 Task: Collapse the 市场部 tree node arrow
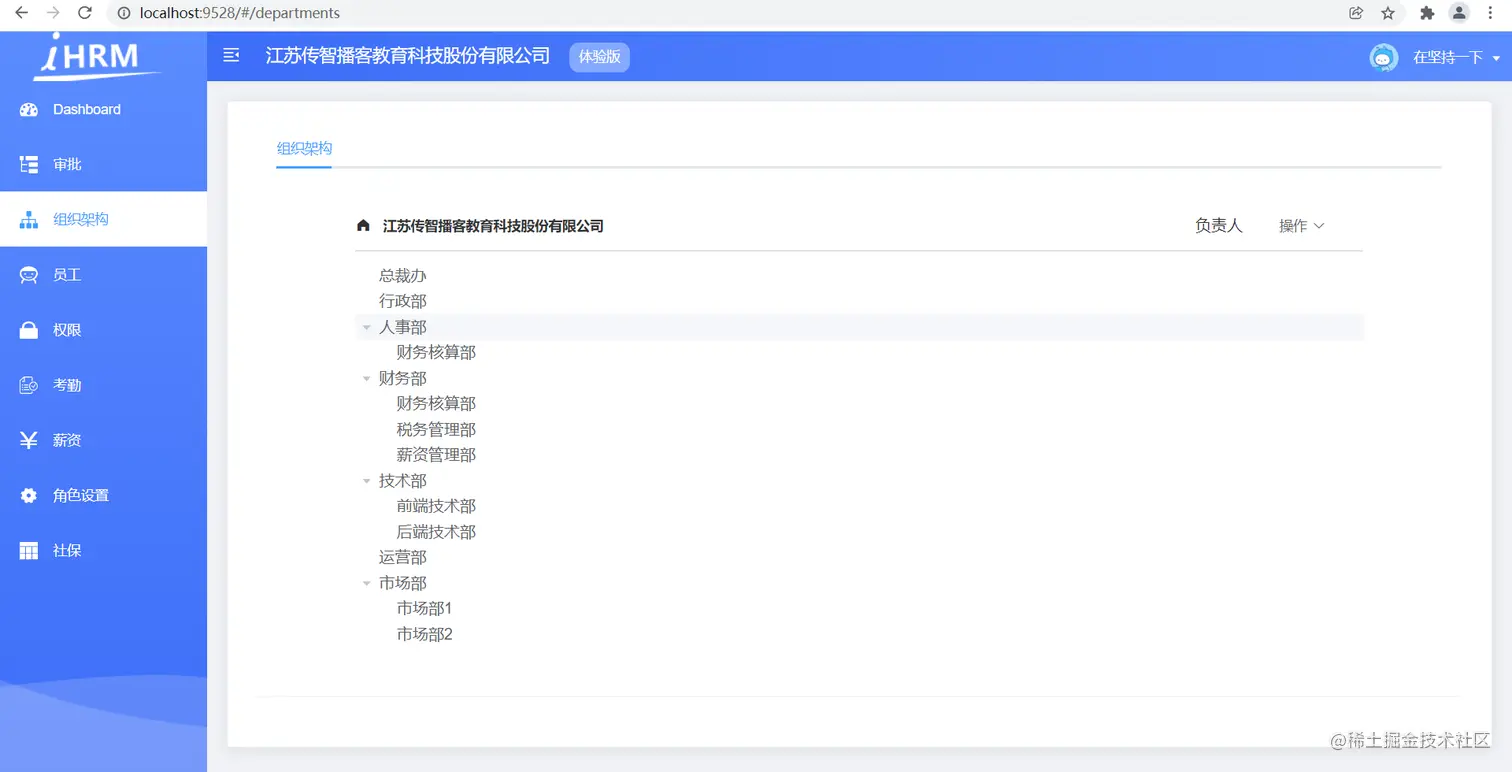pyautogui.click(x=367, y=584)
